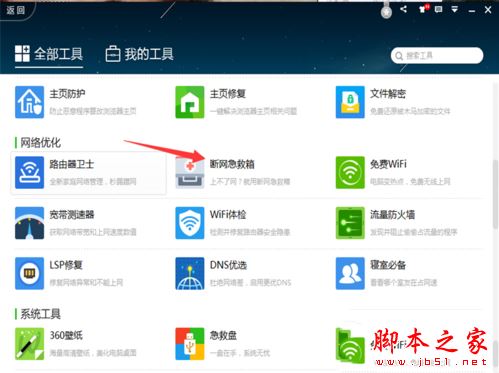Click the 寝室必备 title text
This screenshot has width=499, height=373.
click(388, 265)
